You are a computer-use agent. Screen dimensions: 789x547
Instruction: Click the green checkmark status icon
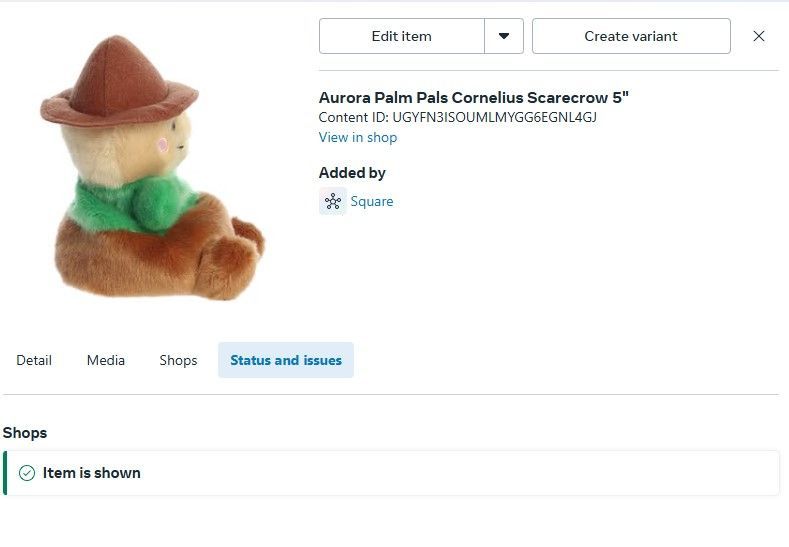[x=27, y=473]
